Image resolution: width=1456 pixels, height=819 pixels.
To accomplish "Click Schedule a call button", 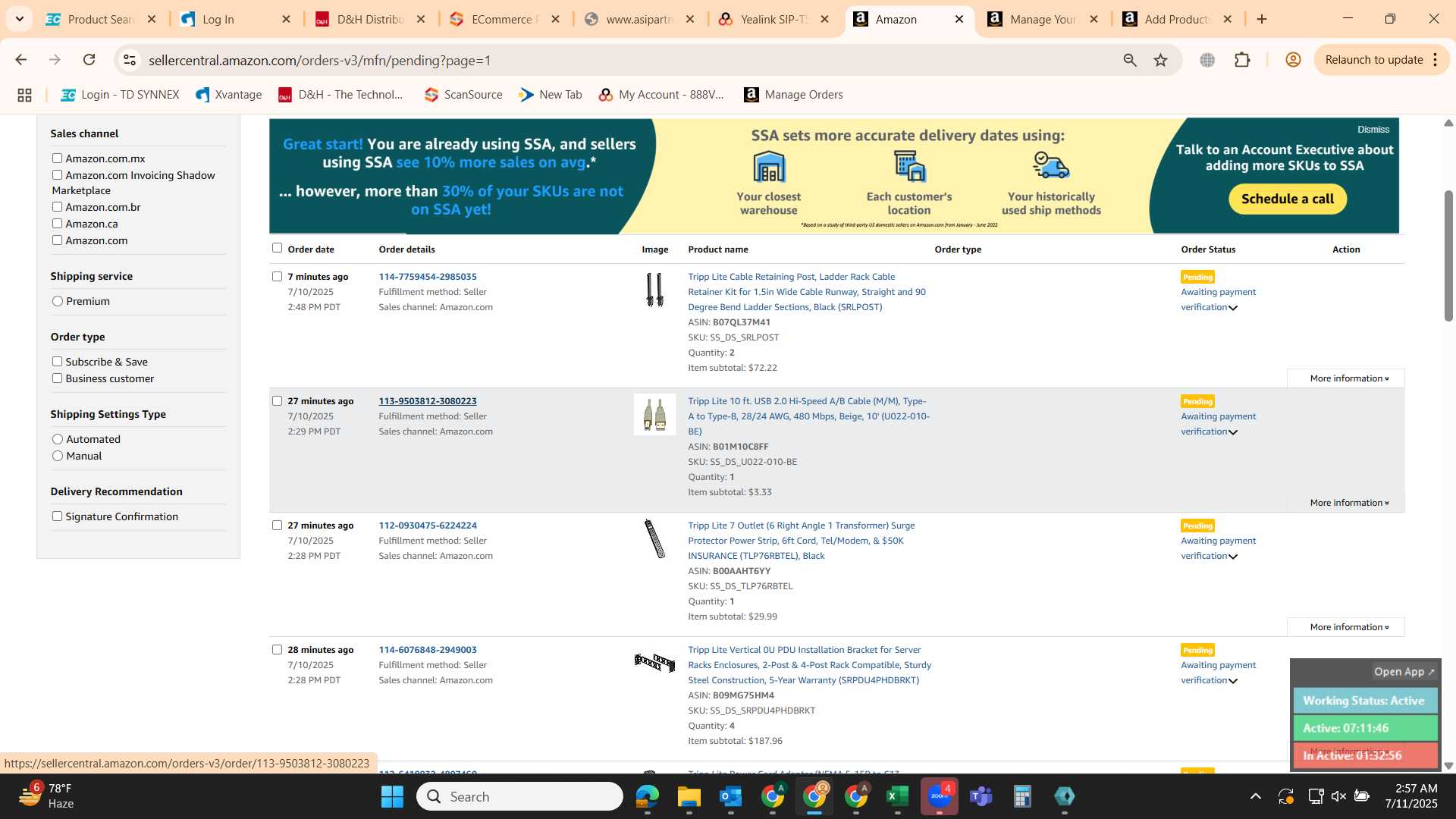I will (x=1287, y=199).
